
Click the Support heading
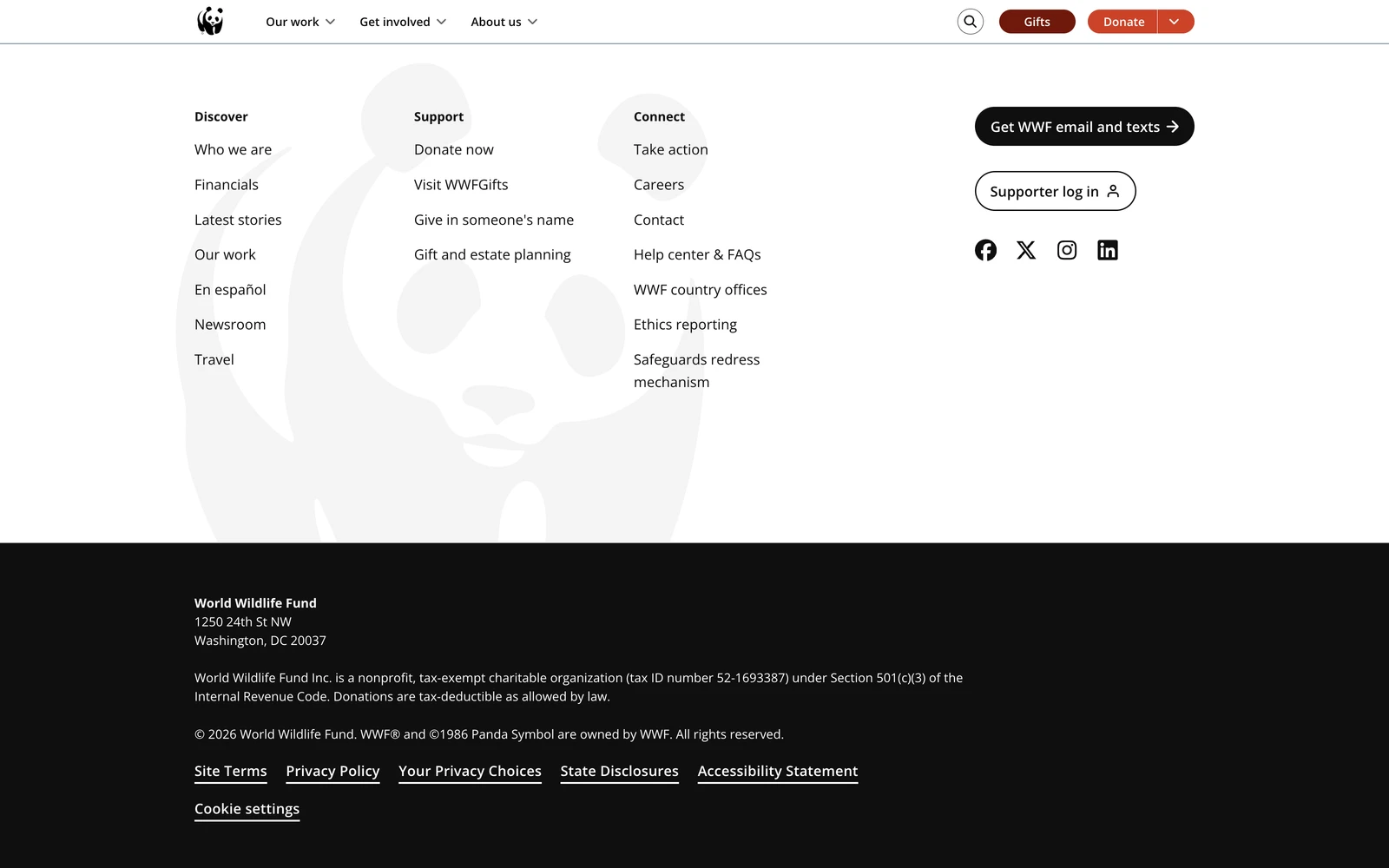click(x=438, y=116)
